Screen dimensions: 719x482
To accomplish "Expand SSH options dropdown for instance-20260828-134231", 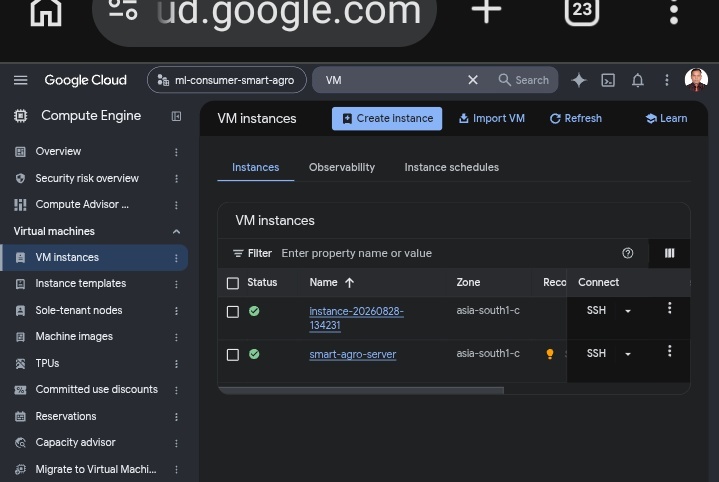I will [x=628, y=311].
